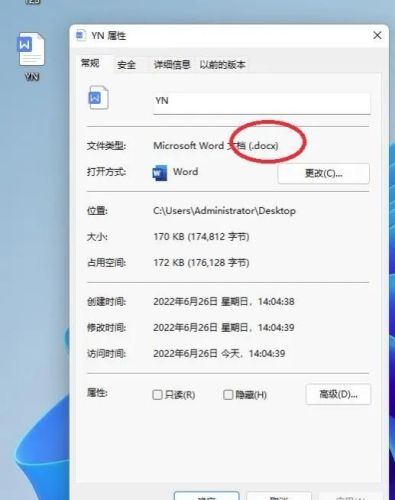Image resolution: width=395 pixels, height=500 pixels.
Task: Click the title bar document icon
Action: click(80, 35)
